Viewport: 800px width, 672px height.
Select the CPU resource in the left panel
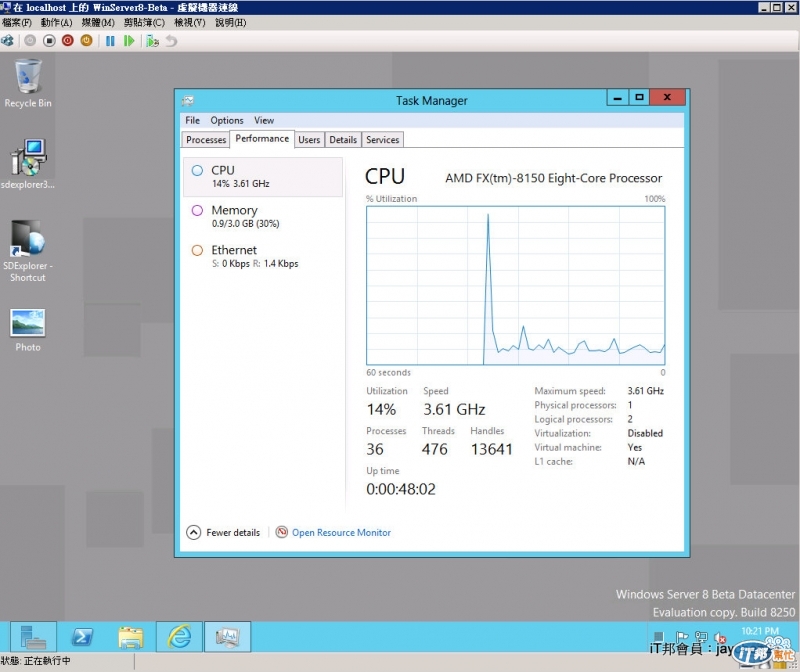[x=263, y=177]
